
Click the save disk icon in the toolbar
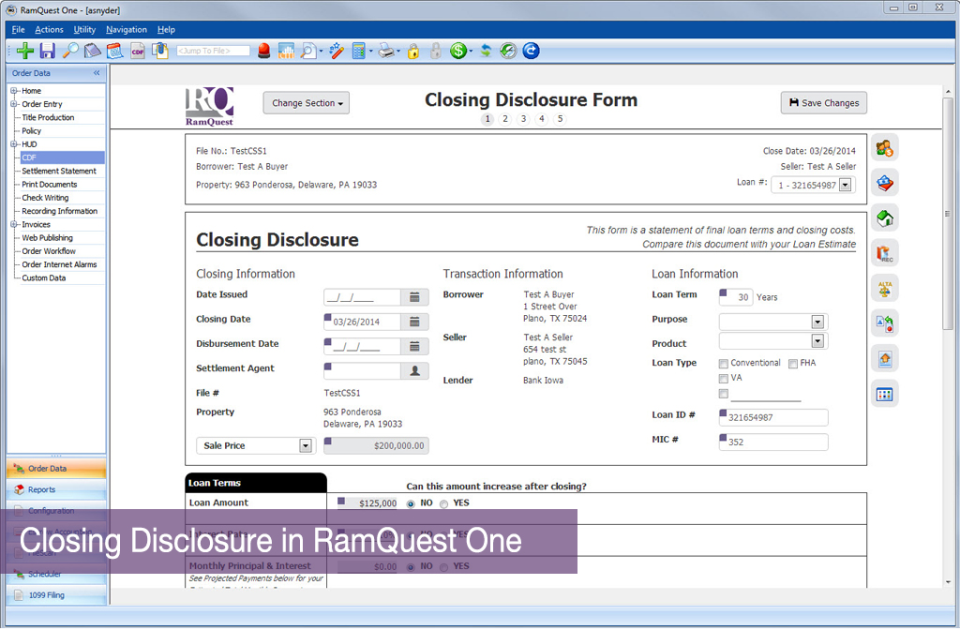point(45,51)
